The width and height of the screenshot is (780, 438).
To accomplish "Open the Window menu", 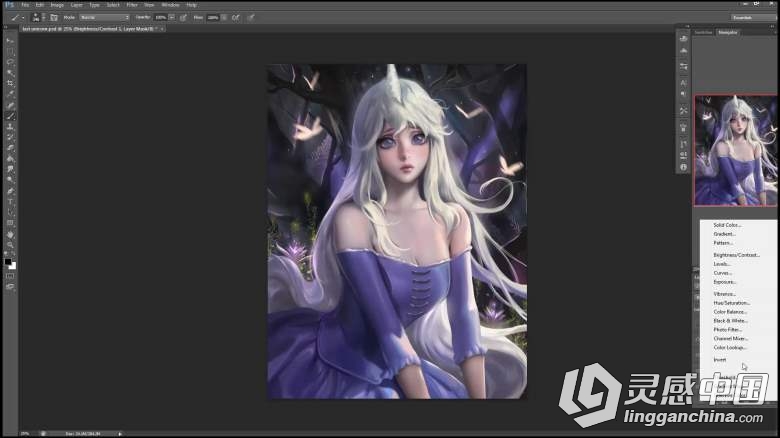I will point(171,5).
